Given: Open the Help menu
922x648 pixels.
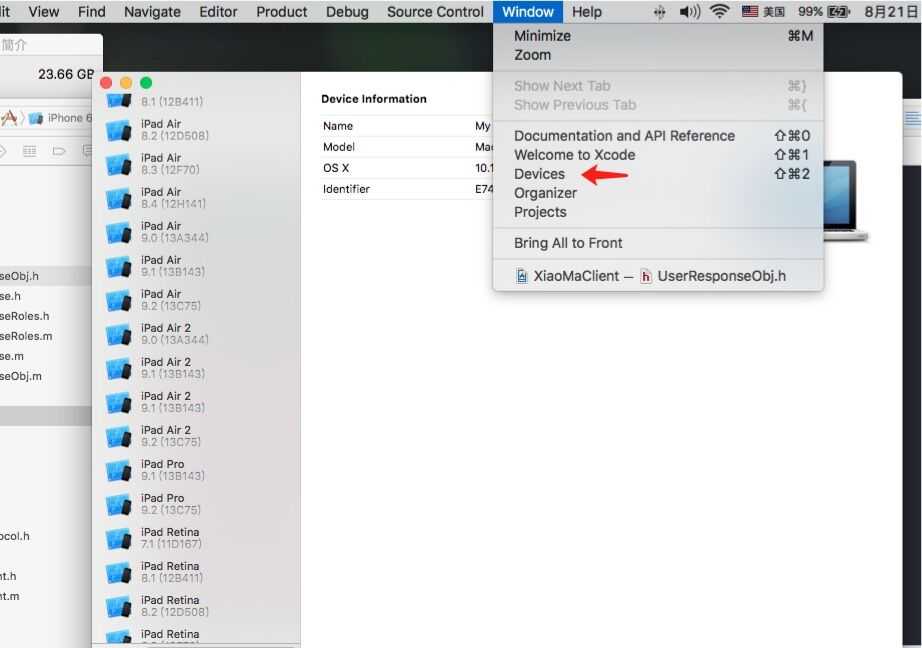Looking at the screenshot, I should pyautogui.click(x=587, y=12).
